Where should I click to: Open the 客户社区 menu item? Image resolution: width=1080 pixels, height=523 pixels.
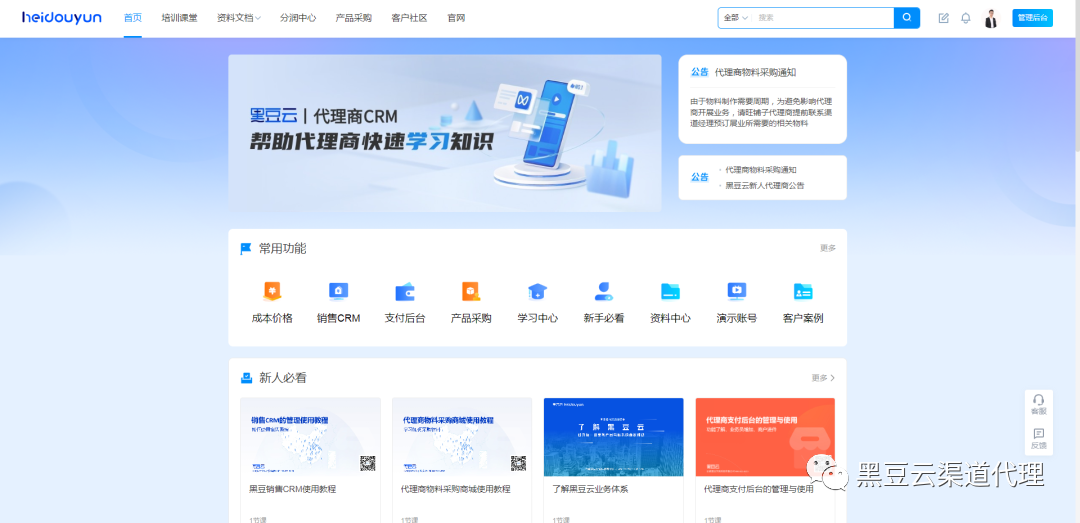pyautogui.click(x=409, y=18)
